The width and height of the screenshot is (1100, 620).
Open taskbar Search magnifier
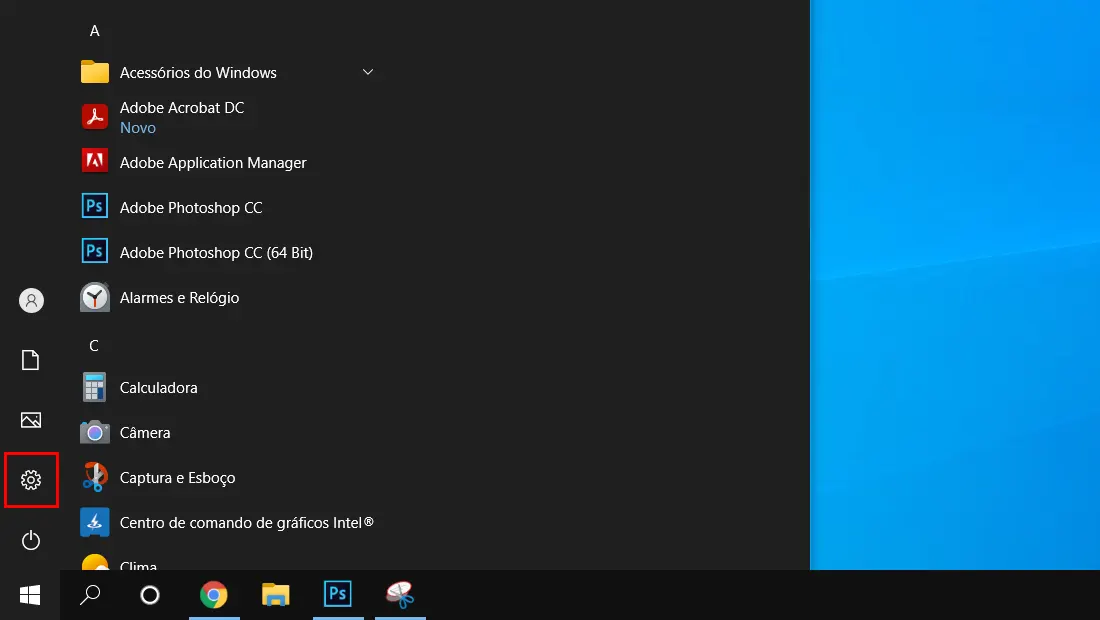pyautogui.click(x=90, y=595)
